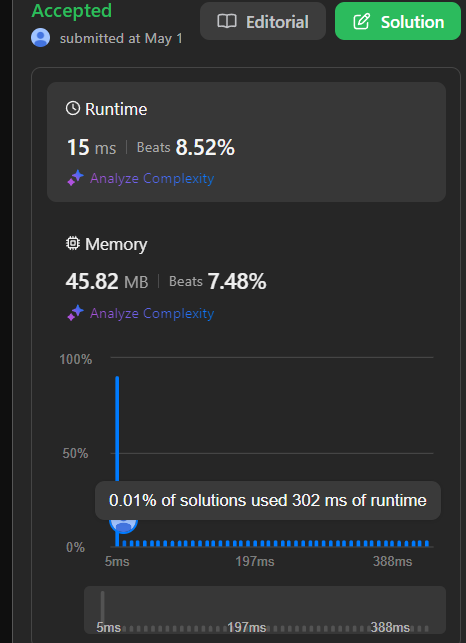Click the Accepted status text

click(x=72, y=11)
